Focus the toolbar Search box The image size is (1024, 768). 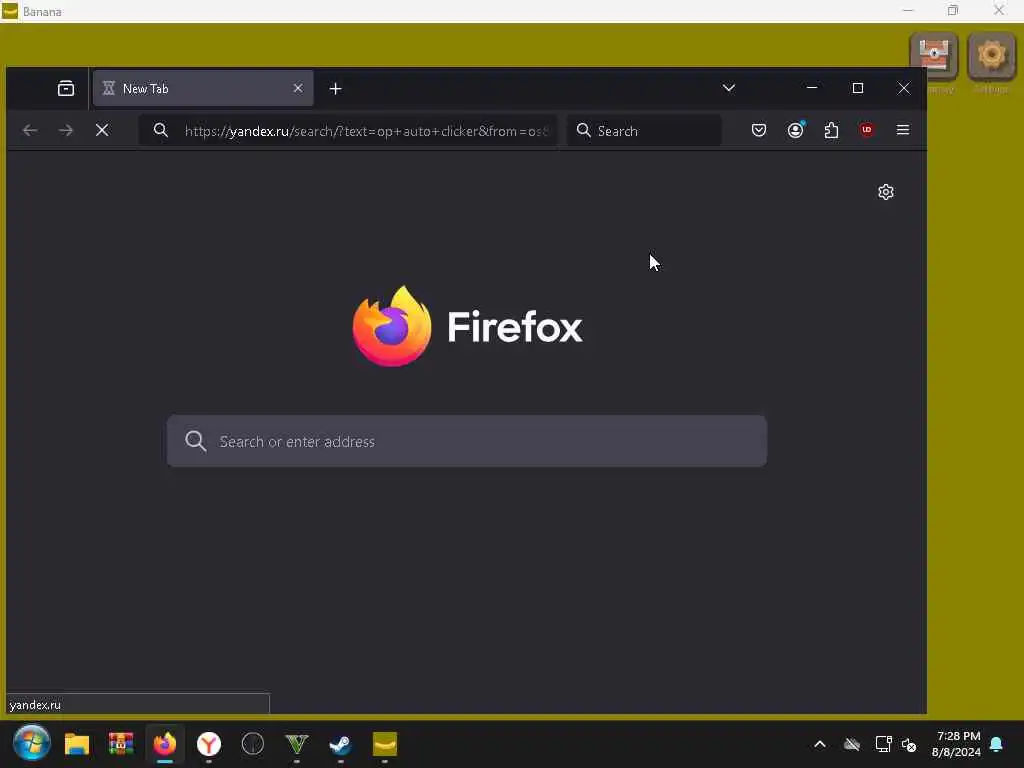coord(645,131)
